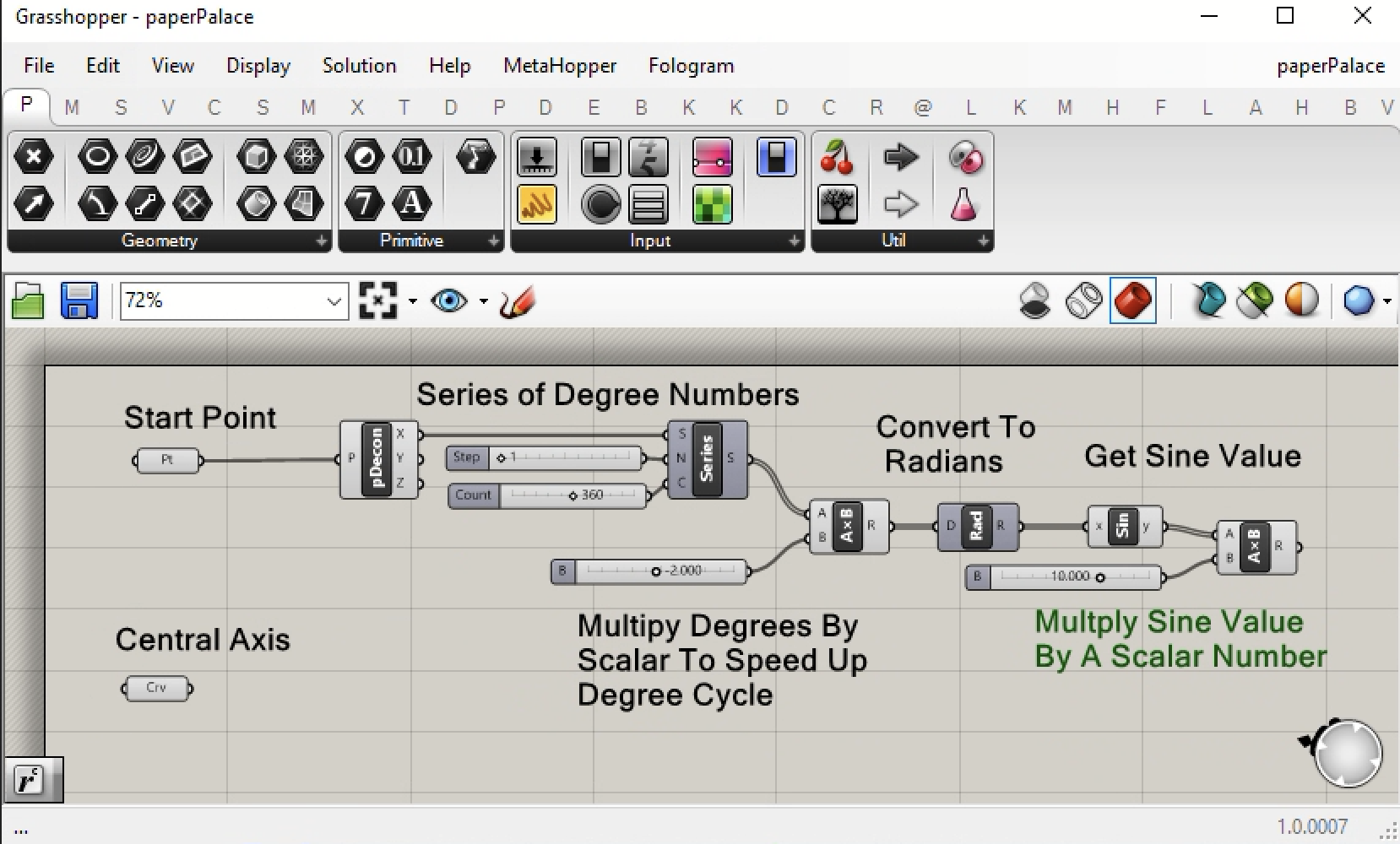Select the grey Boolean Toggle switch icon

(601, 157)
